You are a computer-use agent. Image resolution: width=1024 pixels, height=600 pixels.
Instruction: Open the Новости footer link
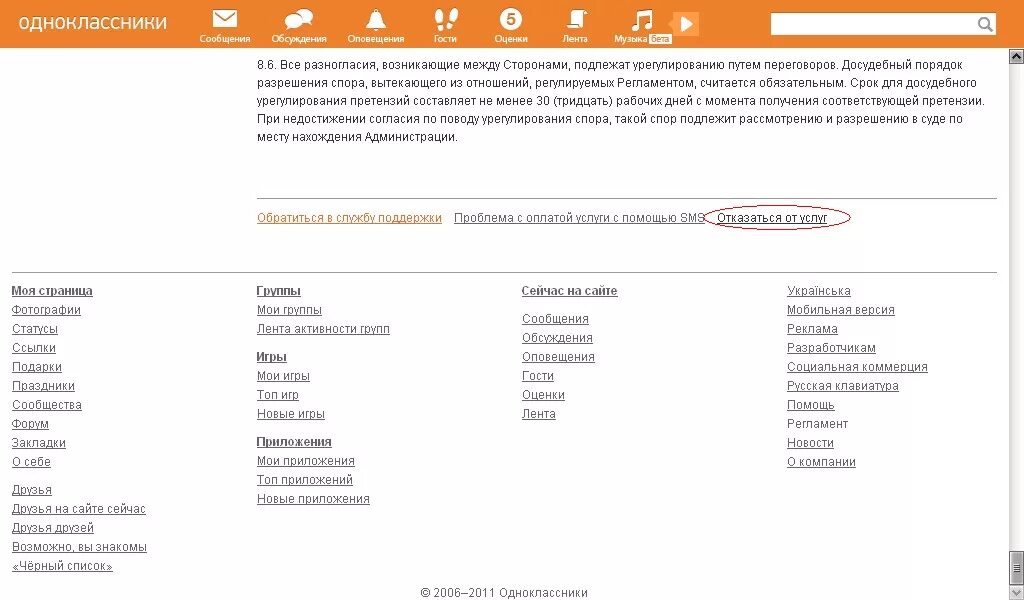click(810, 442)
